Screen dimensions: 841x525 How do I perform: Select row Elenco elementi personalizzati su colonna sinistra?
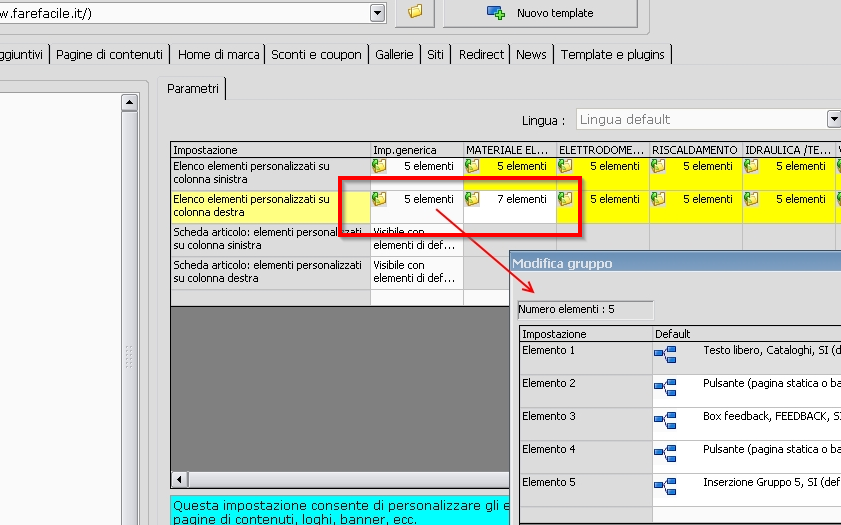[270, 173]
